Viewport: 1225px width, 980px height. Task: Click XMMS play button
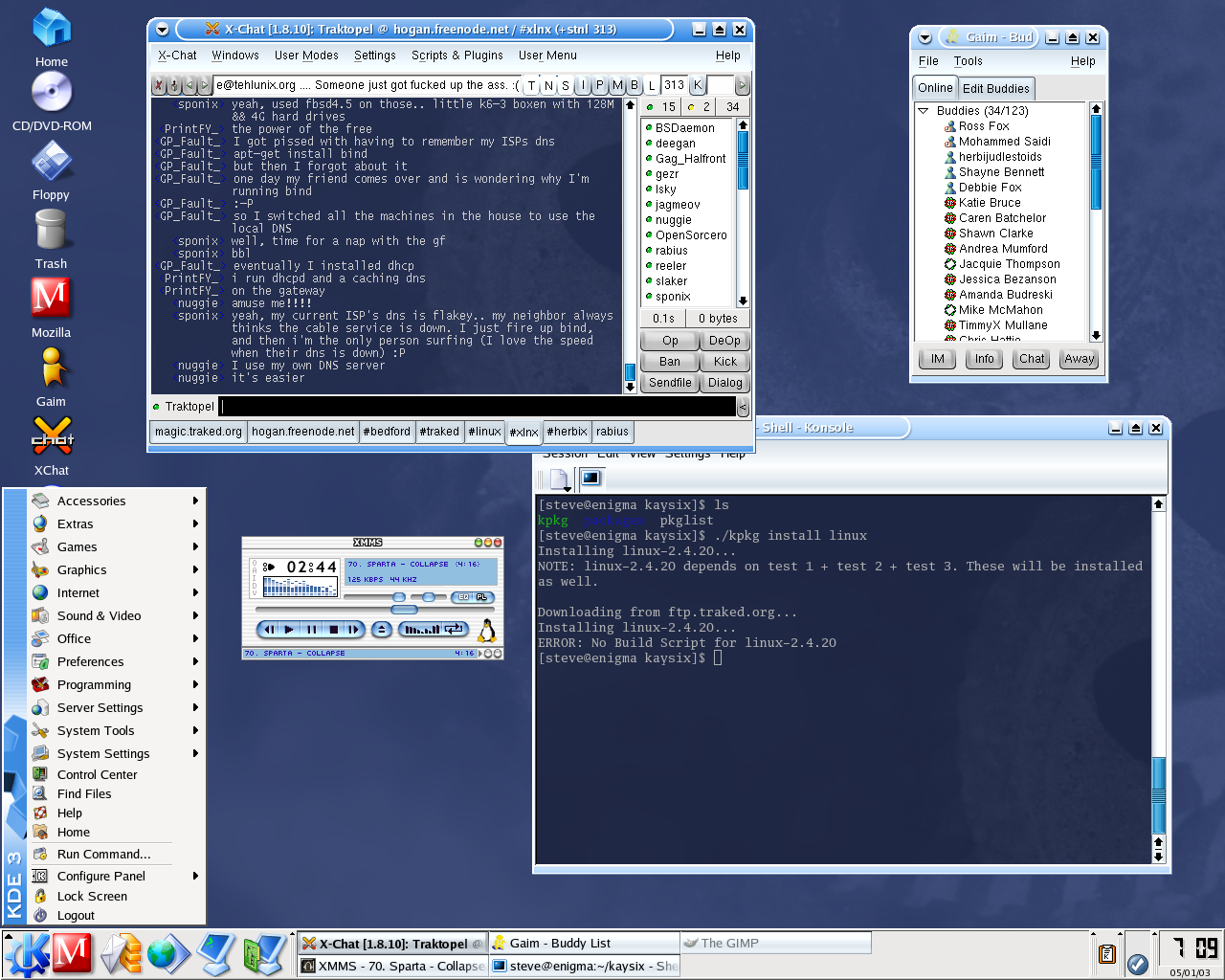click(289, 629)
